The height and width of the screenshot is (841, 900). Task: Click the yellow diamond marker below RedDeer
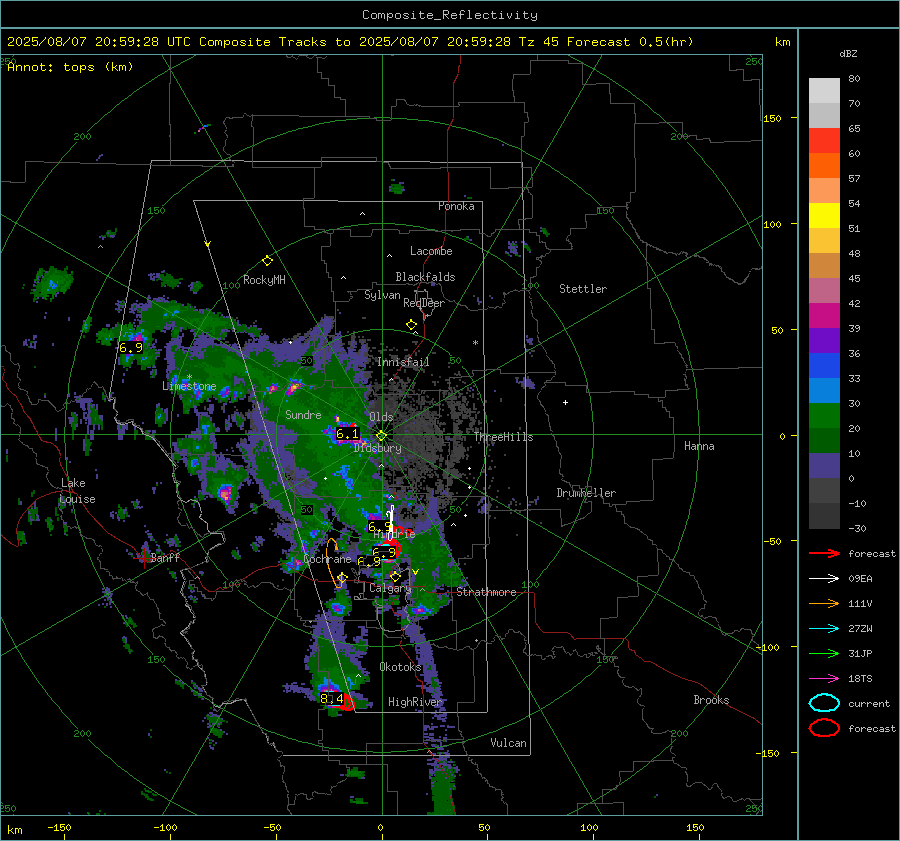(x=412, y=325)
